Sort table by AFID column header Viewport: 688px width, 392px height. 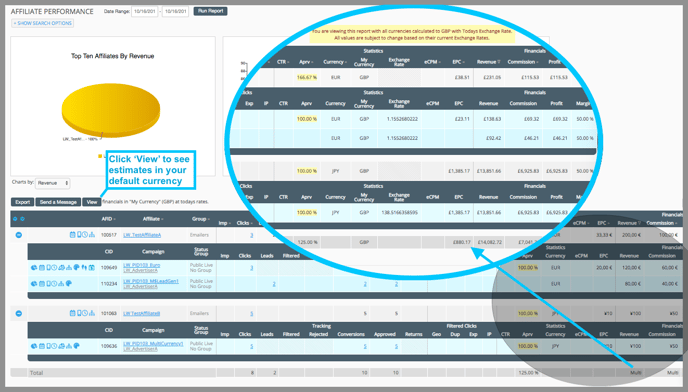pos(108,219)
